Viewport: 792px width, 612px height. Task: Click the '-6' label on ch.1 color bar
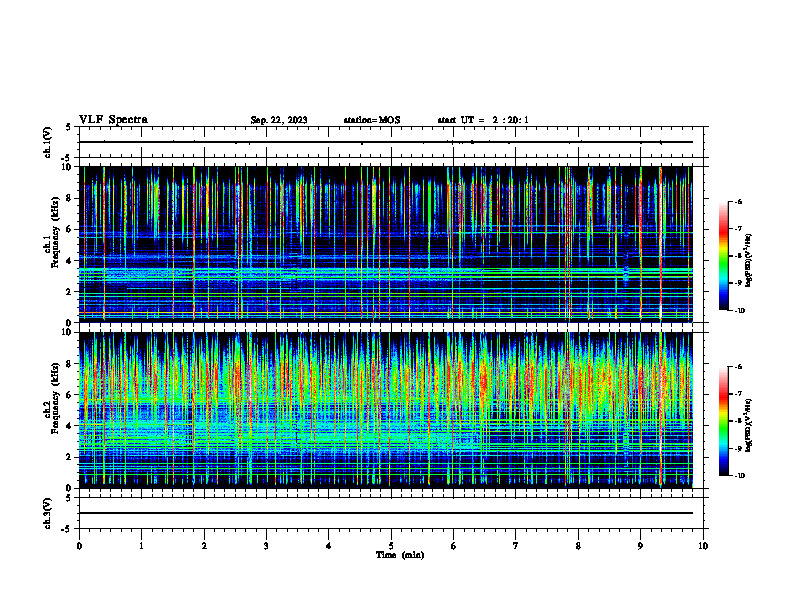pos(738,201)
